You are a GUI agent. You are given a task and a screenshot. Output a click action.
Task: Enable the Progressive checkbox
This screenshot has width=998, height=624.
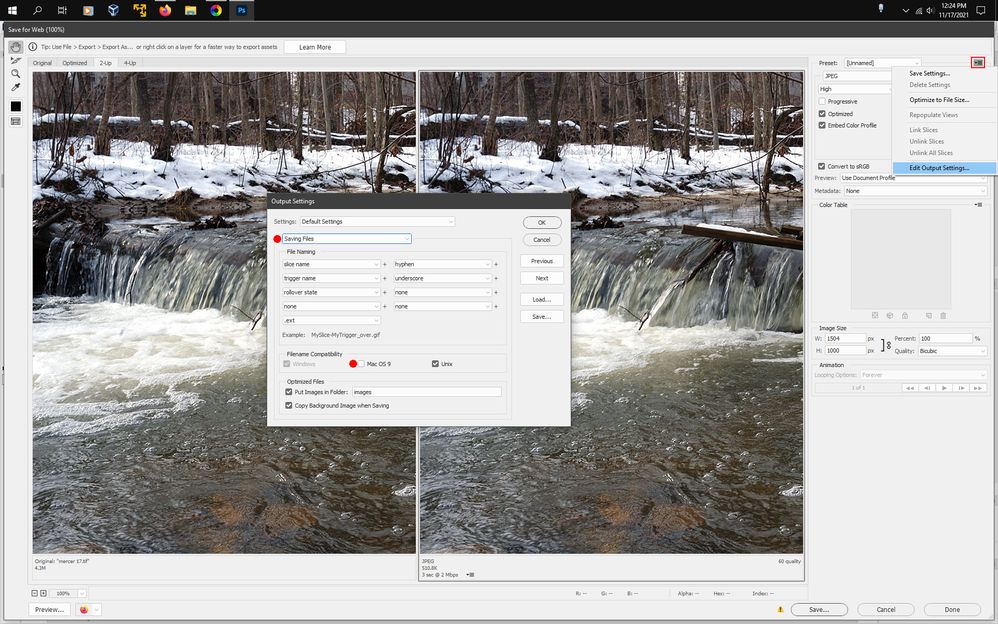pos(823,101)
